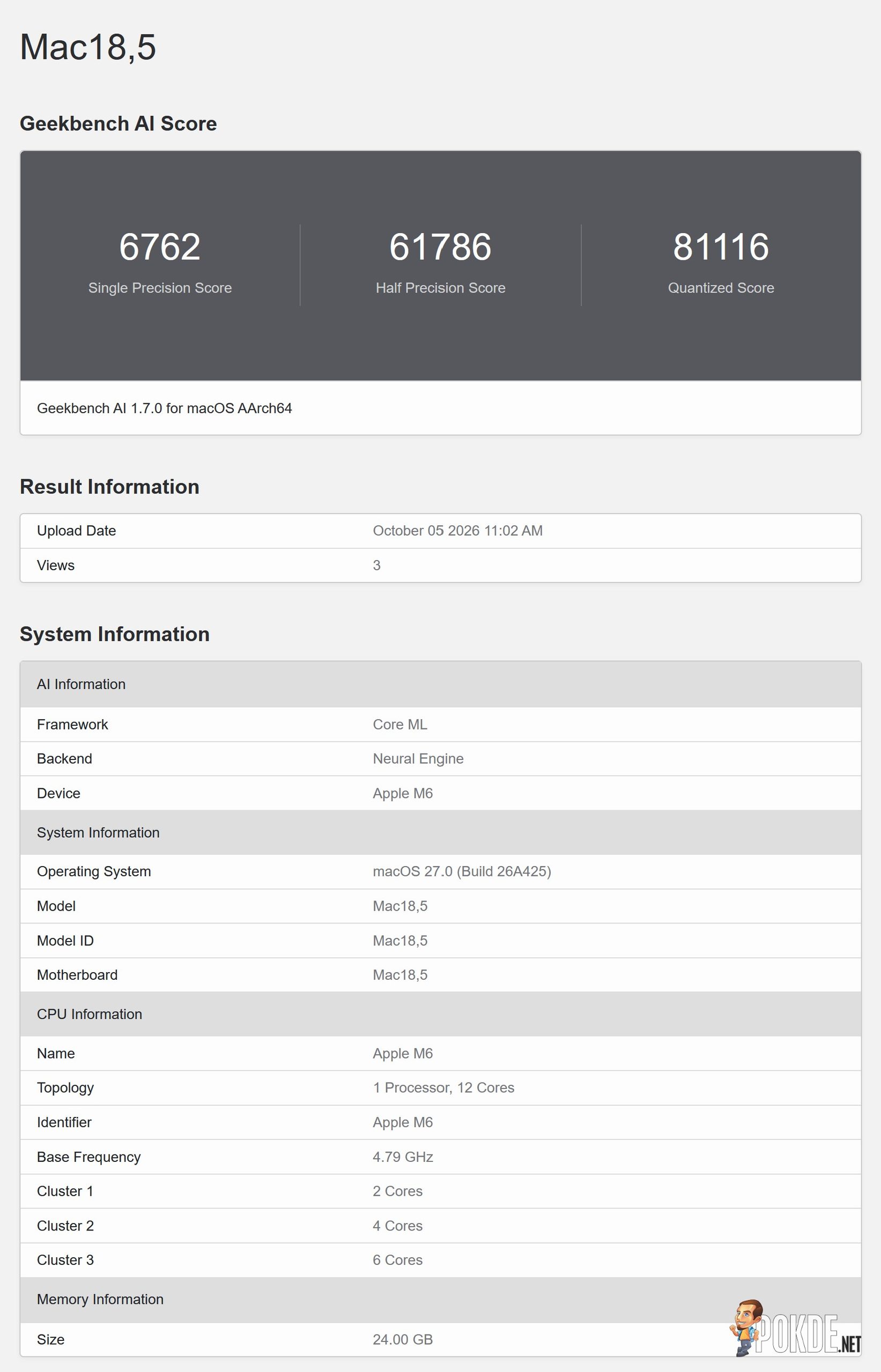The height and width of the screenshot is (1372, 881).
Task: Click 'Geekbench AI 1.7.0 for macOS AArch64' text
Action: point(165,408)
